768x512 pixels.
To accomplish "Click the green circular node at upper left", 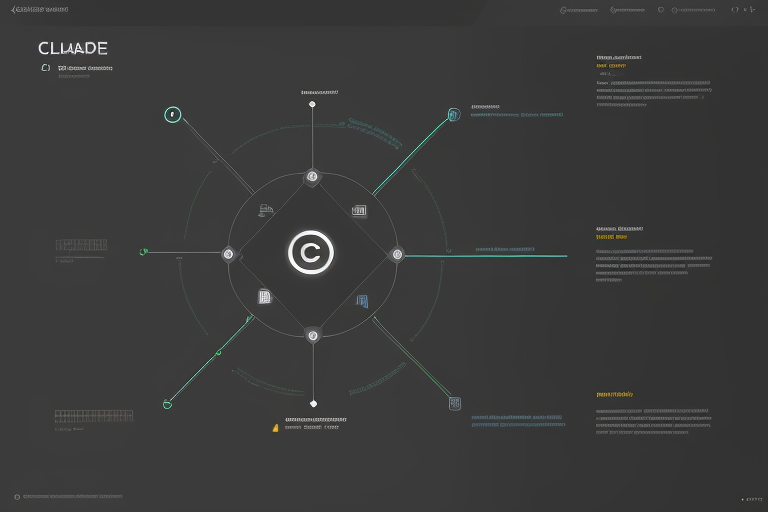I will [173, 115].
